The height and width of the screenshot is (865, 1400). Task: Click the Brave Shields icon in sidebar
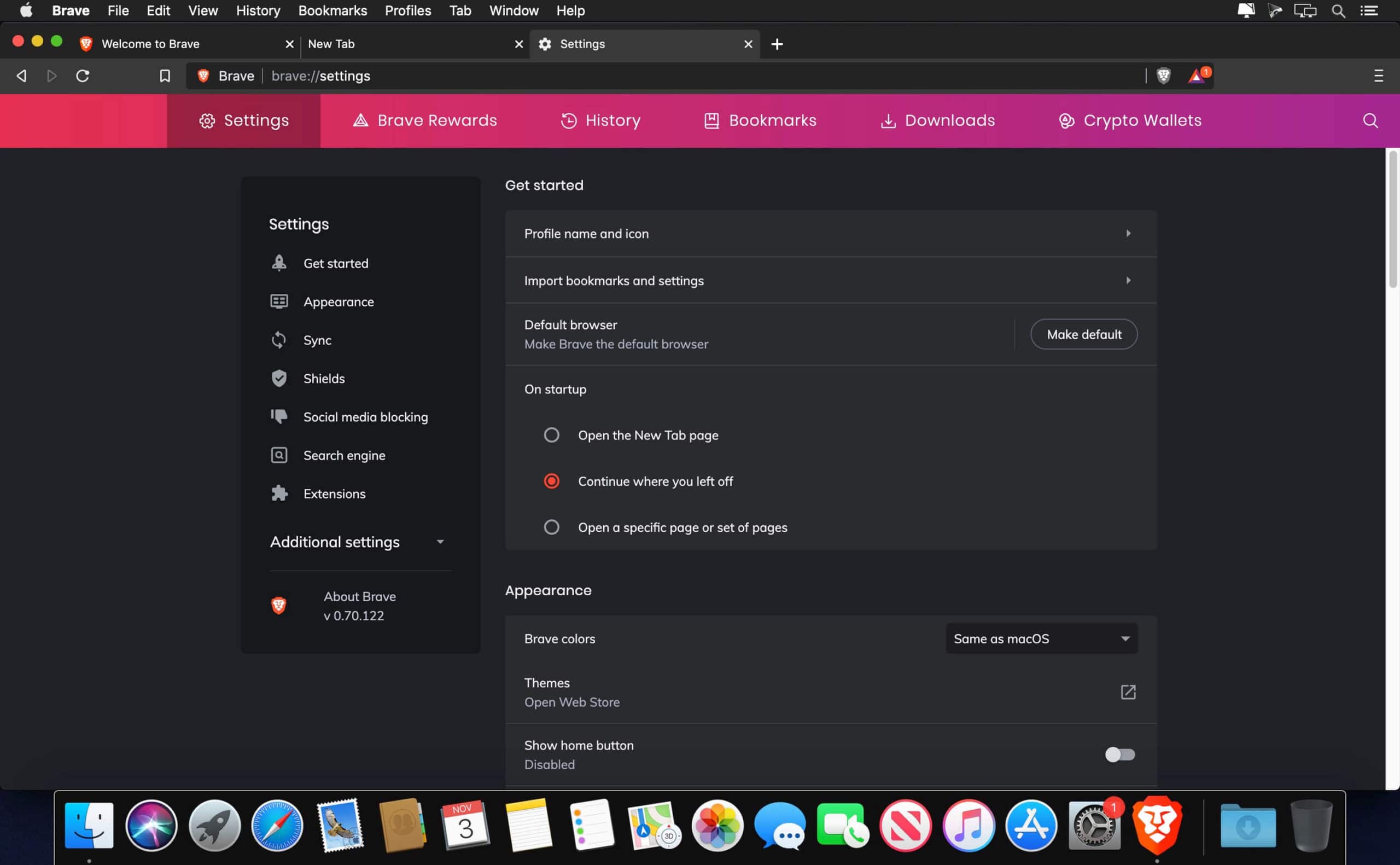coord(278,378)
